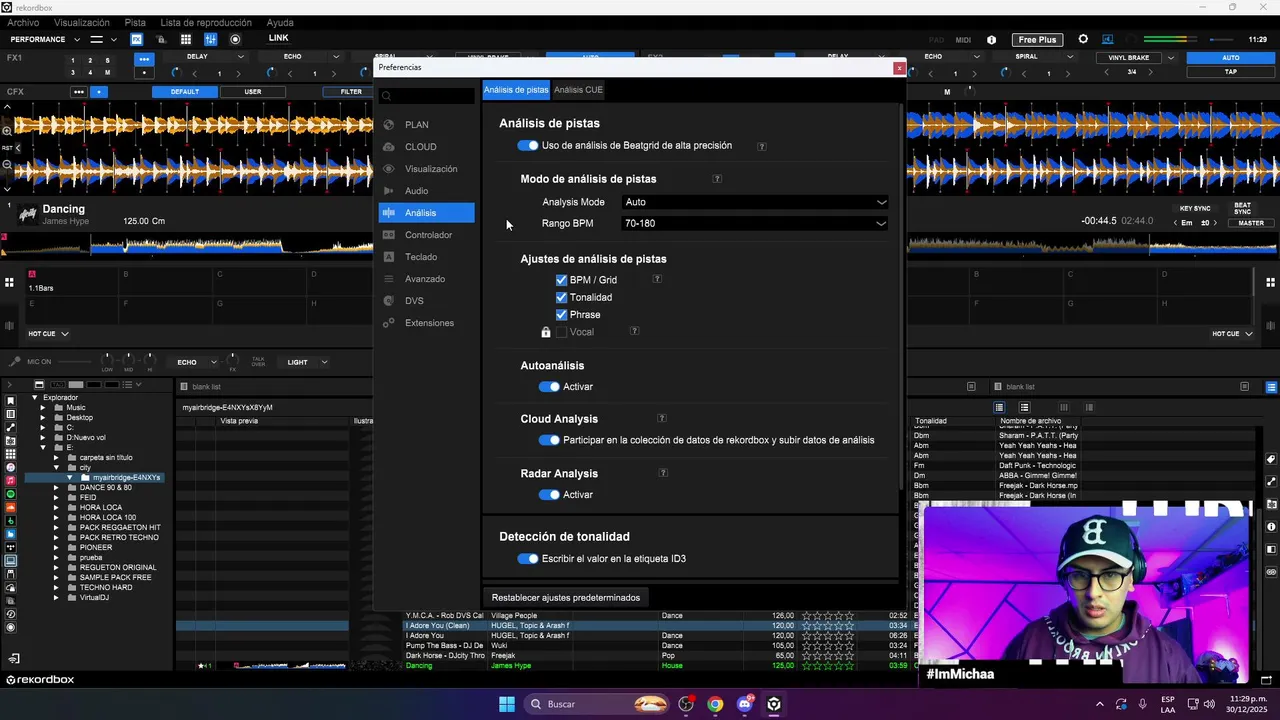Image resolution: width=1280 pixels, height=720 pixels.
Task: Open the Rango BPM 70-180 dropdown
Action: [754, 223]
